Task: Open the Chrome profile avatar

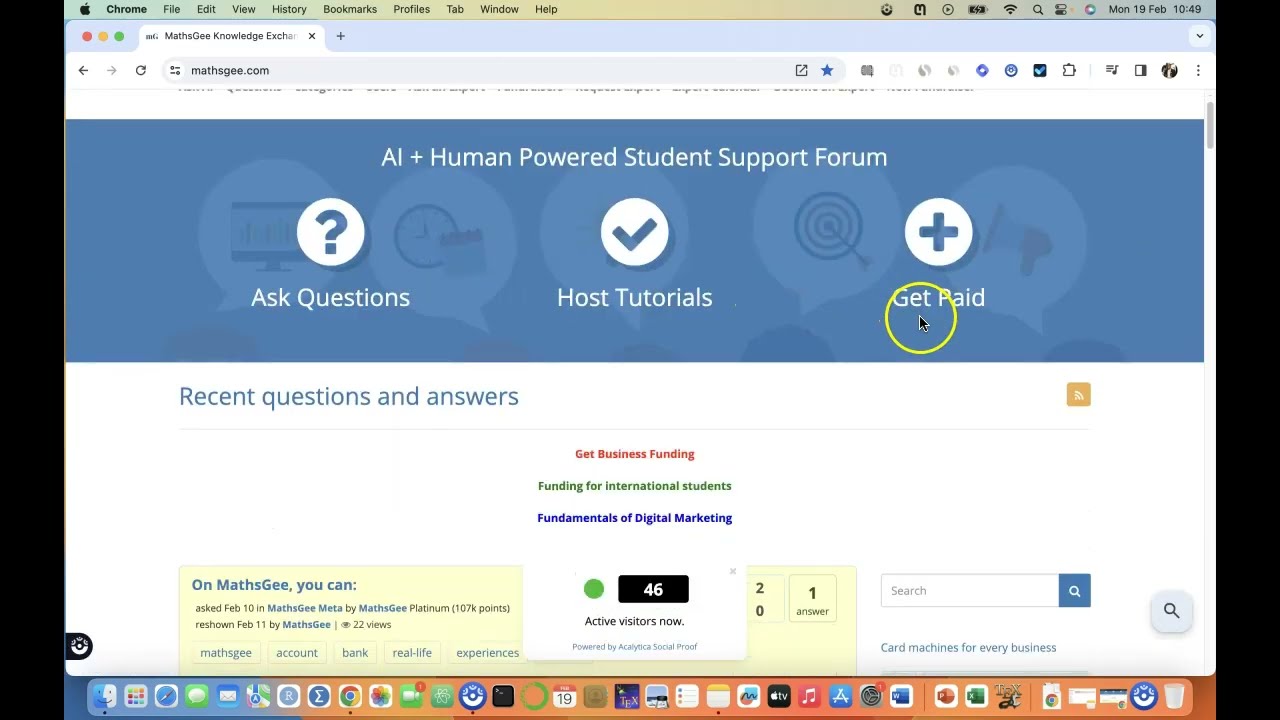Action: [1169, 70]
